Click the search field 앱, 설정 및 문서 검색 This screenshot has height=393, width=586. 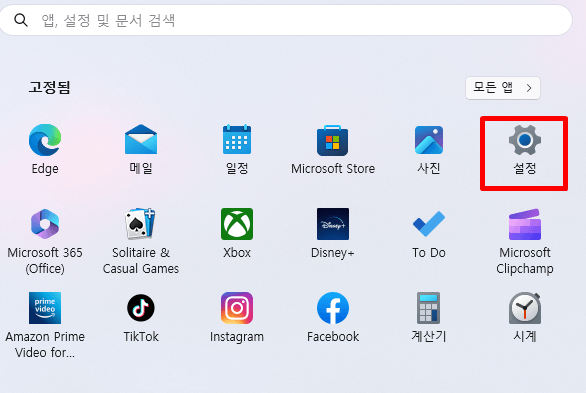pyautogui.click(x=286, y=20)
